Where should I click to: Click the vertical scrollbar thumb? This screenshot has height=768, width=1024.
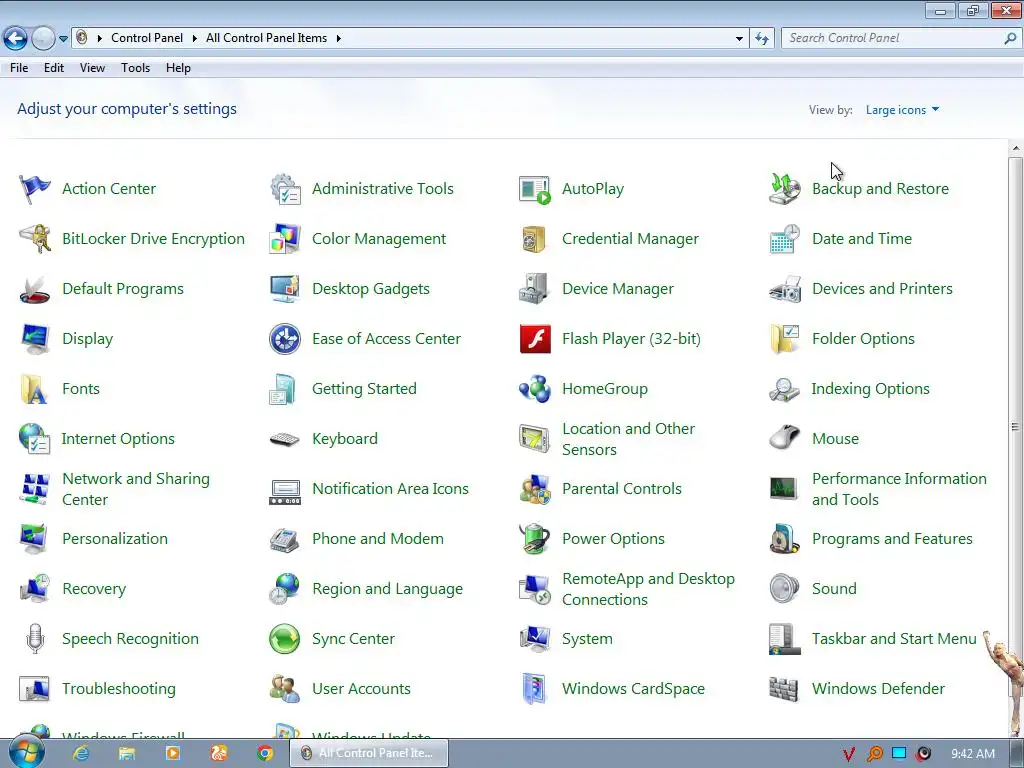coord(1015,427)
